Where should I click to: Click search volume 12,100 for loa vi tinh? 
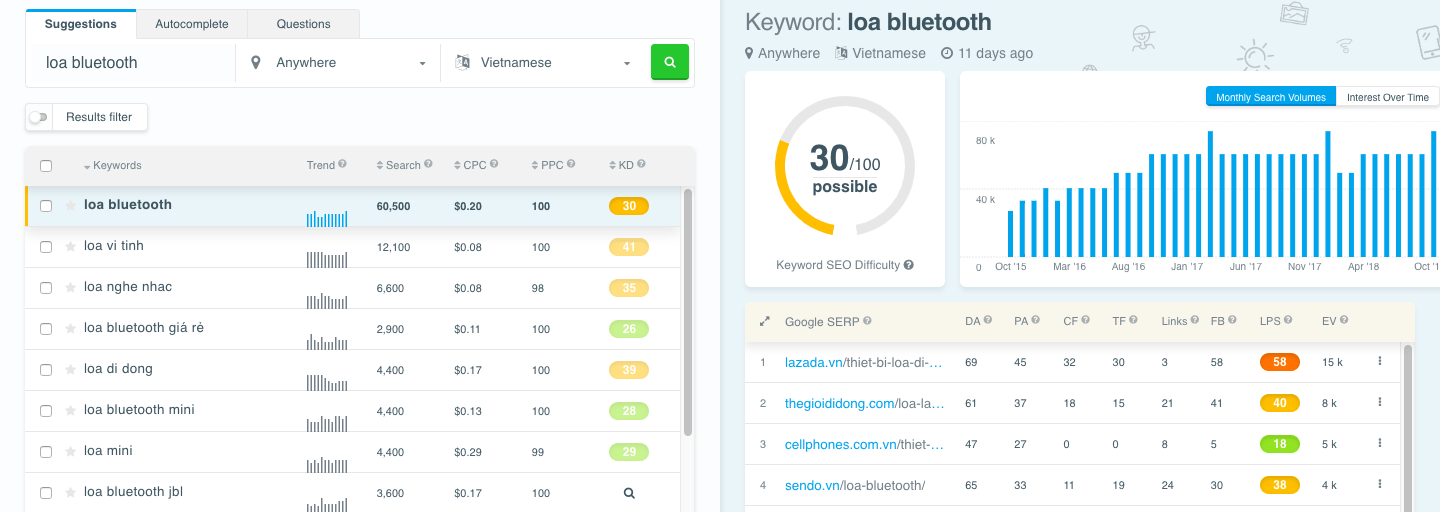(x=393, y=247)
